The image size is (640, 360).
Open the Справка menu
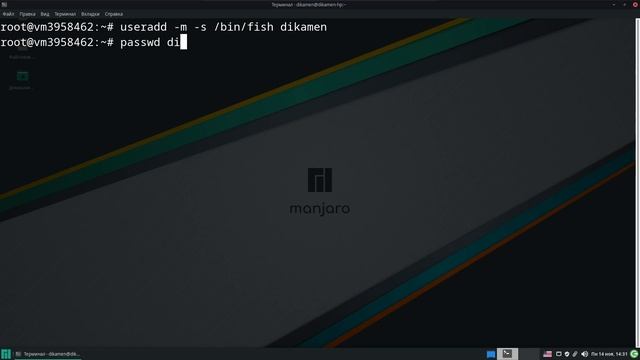pyautogui.click(x=113, y=14)
